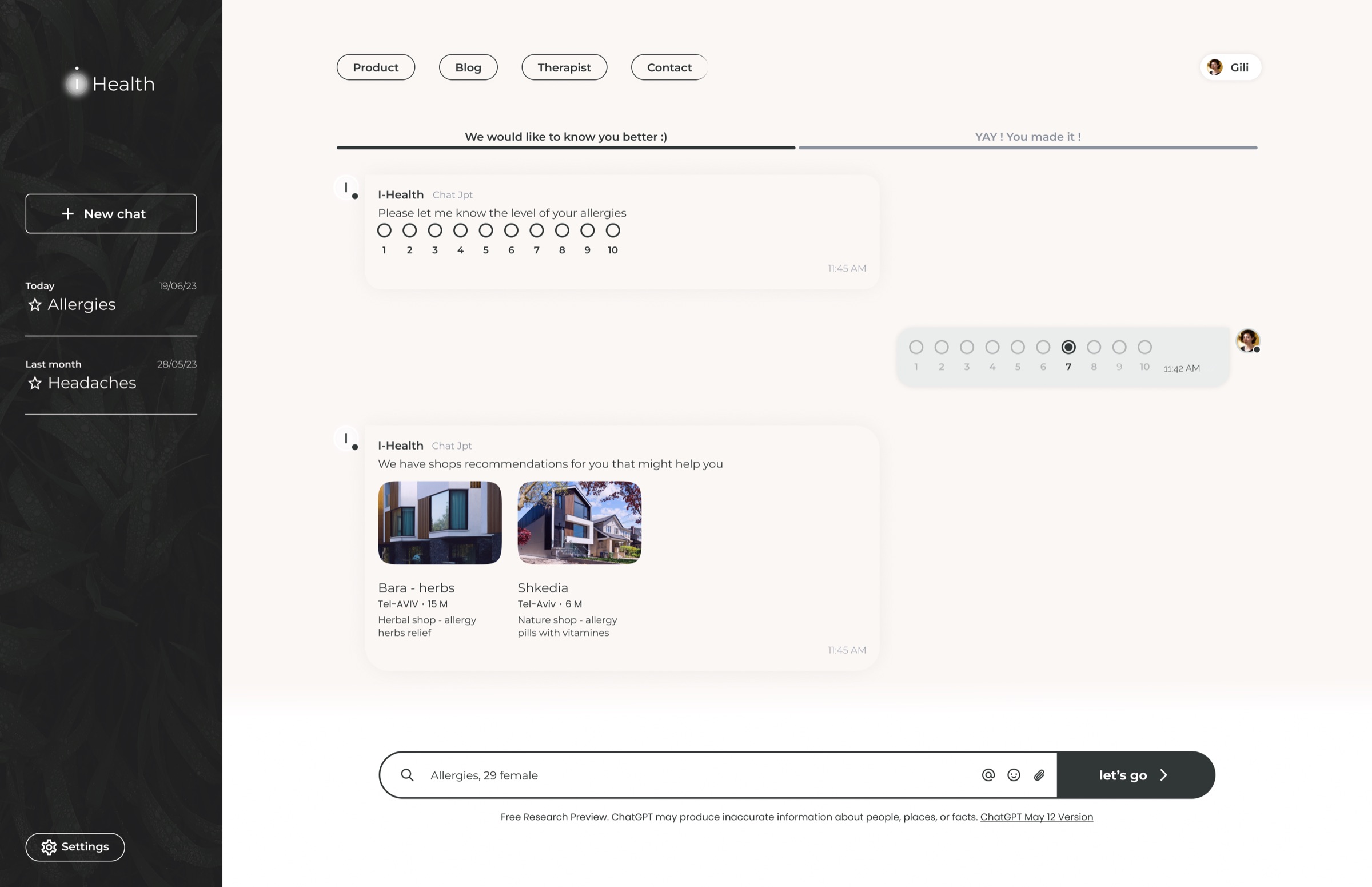This screenshot has height=887, width=1372.
Task: Click the Settings gear icon
Action: [x=49, y=846]
